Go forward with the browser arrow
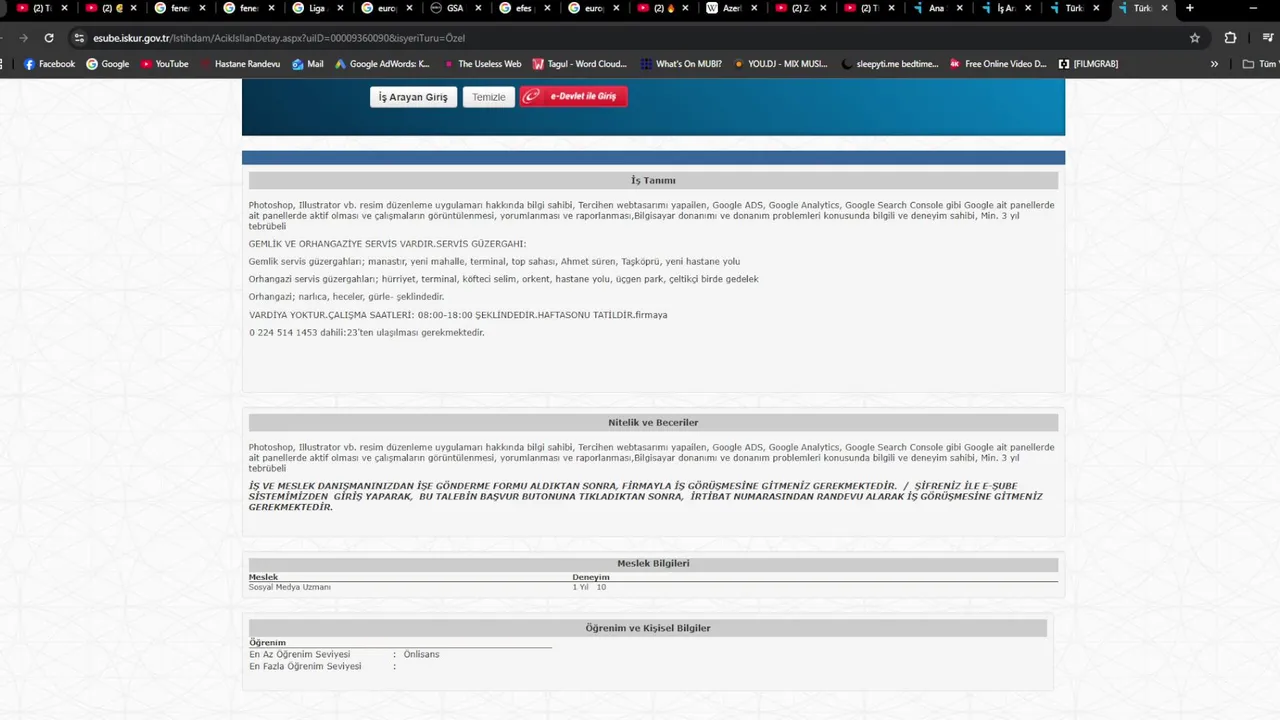 coord(23,38)
